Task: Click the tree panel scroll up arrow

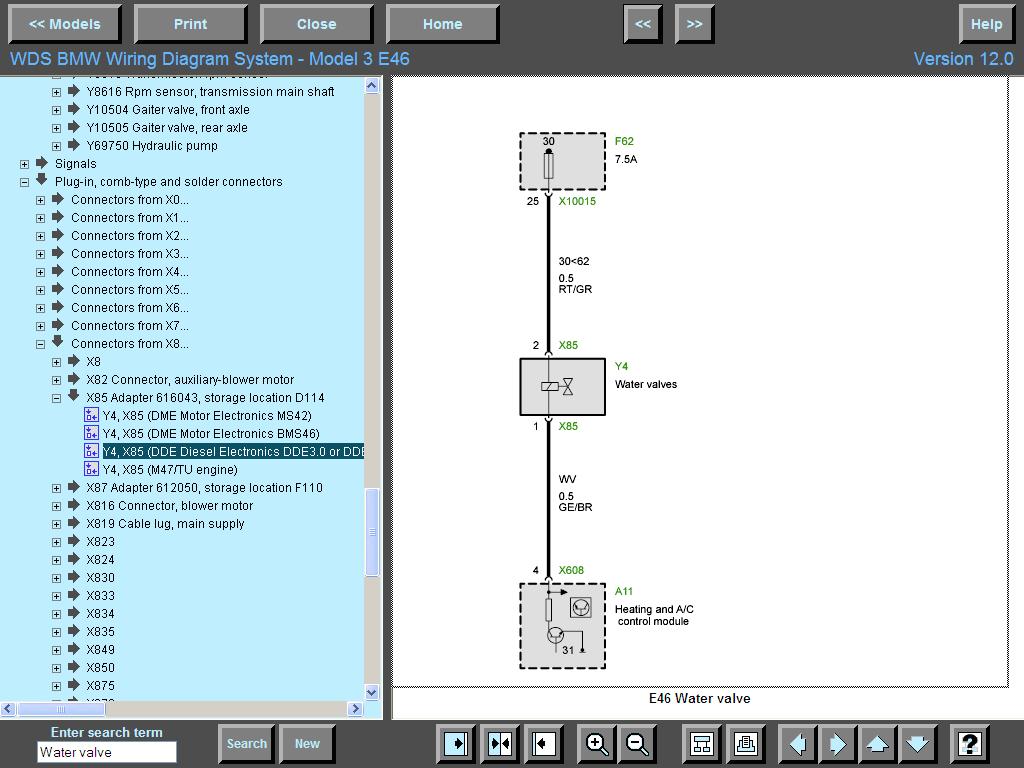Action: click(x=372, y=86)
